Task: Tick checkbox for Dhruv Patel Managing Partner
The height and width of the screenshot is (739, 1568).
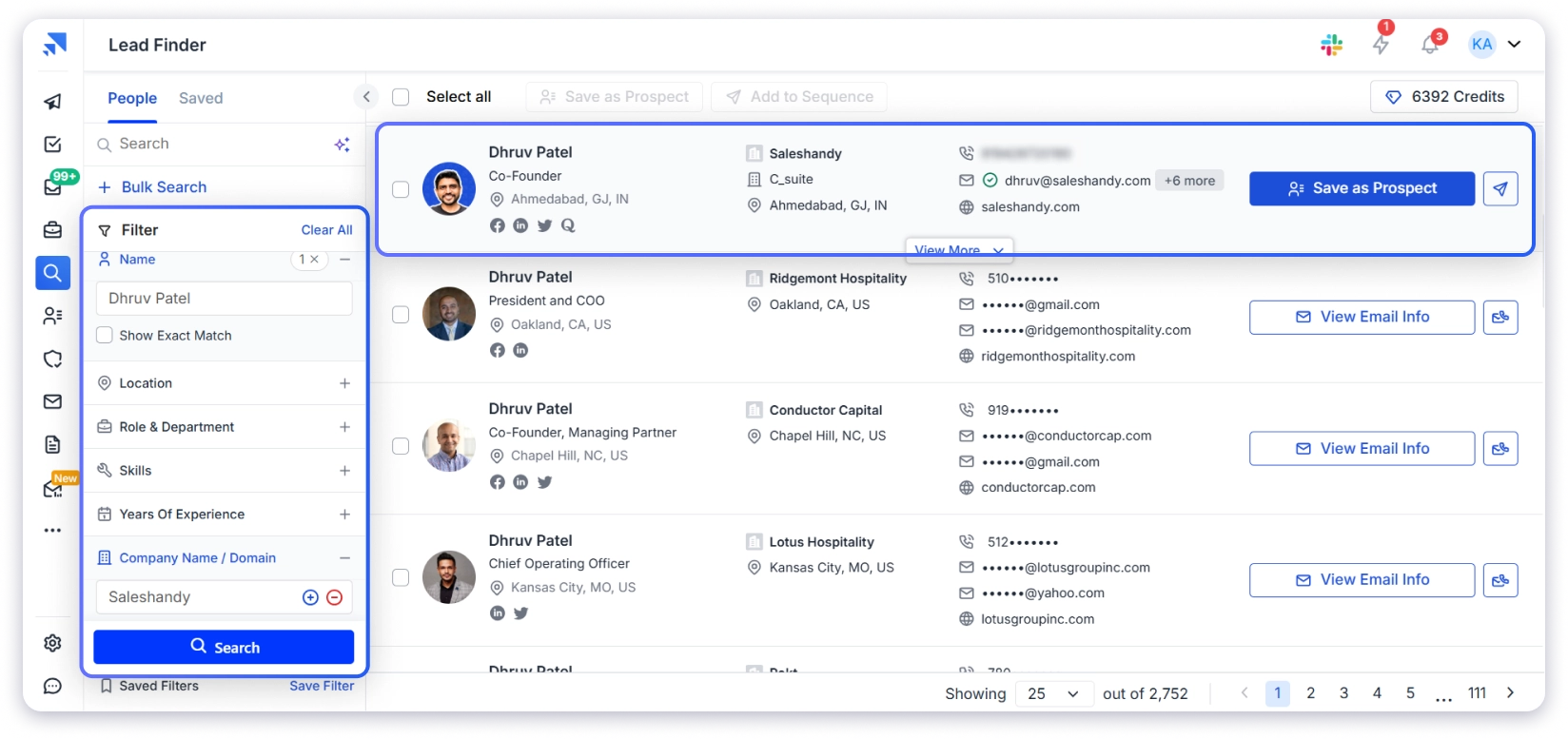Action: [x=401, y=446]
